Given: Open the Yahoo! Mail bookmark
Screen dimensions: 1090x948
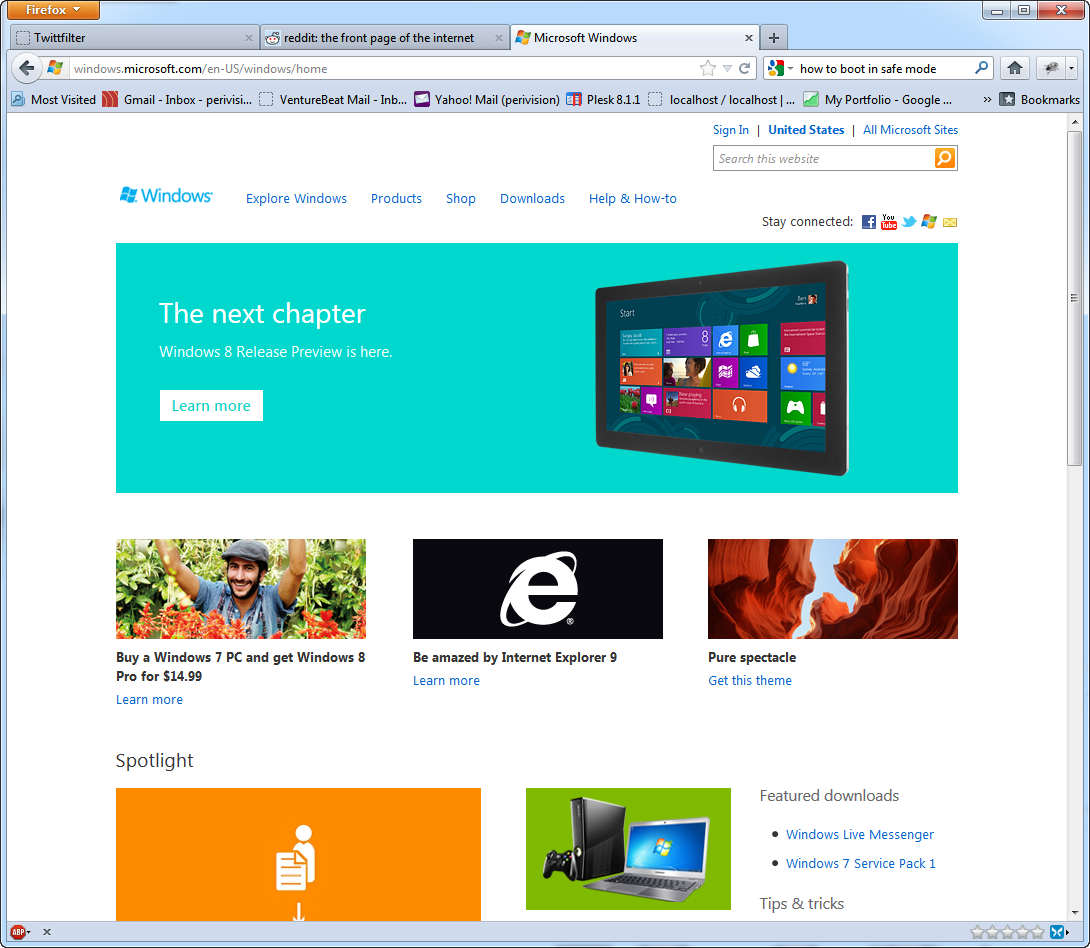Looking at the screenshot, I should [x=487, y=99].
